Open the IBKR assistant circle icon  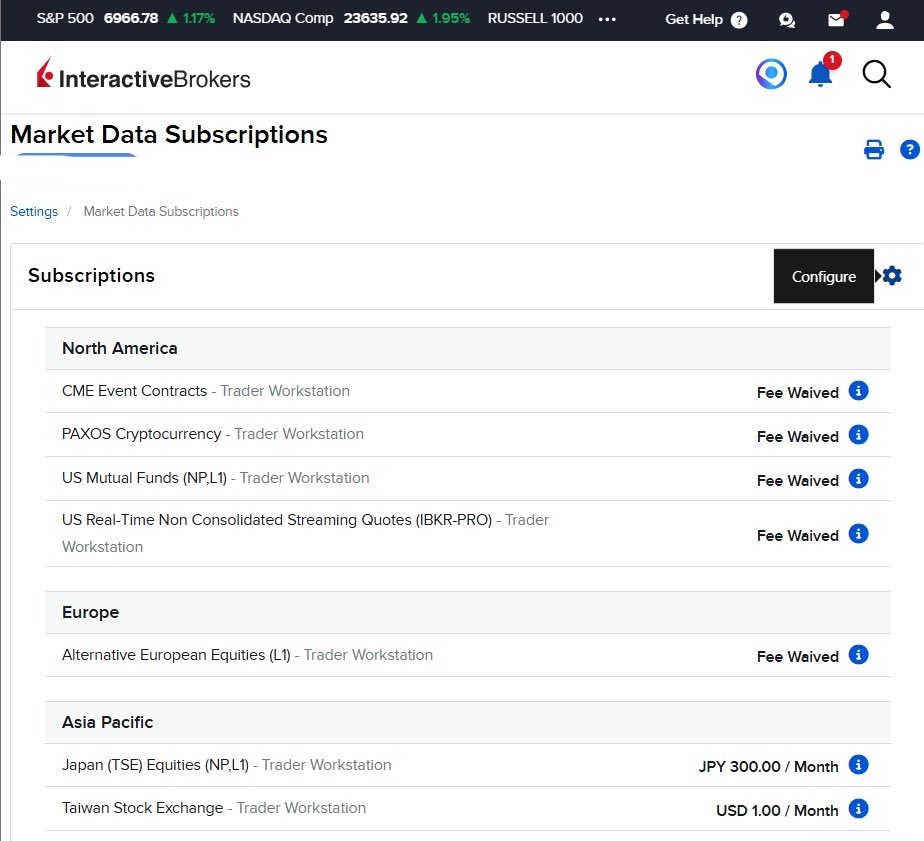click(771, 74)
